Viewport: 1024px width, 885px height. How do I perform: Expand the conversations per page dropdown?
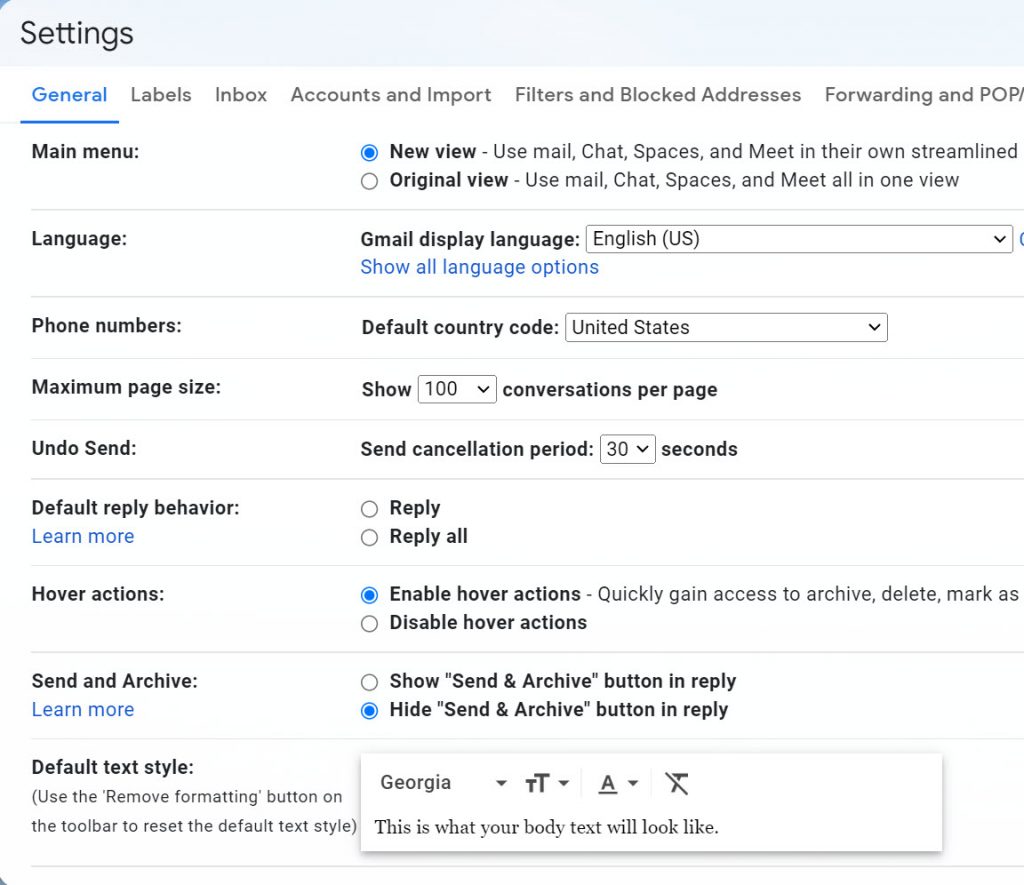[456, 389]
